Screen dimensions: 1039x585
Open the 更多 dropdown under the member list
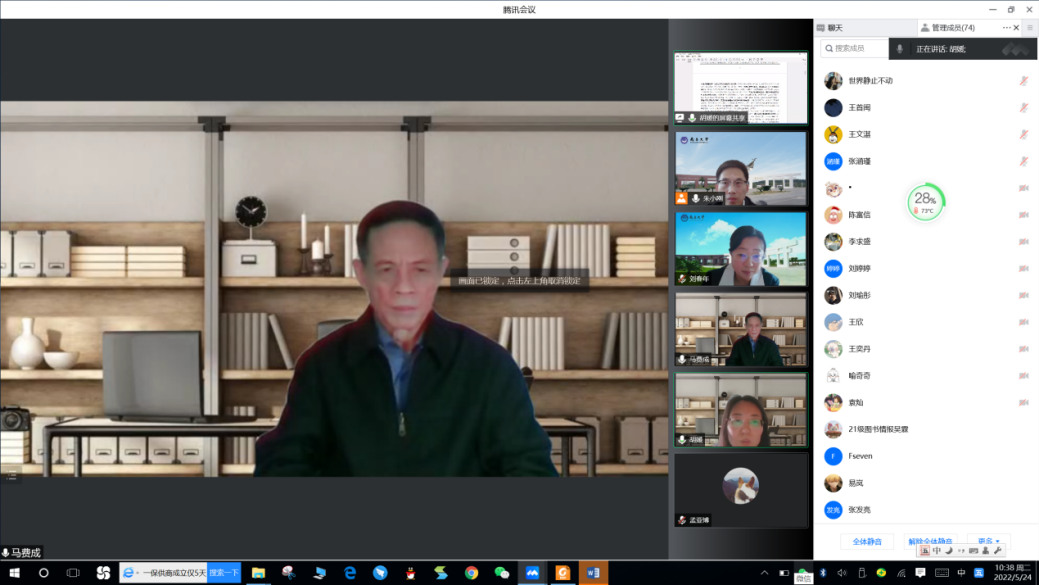[x=989, y=541]
